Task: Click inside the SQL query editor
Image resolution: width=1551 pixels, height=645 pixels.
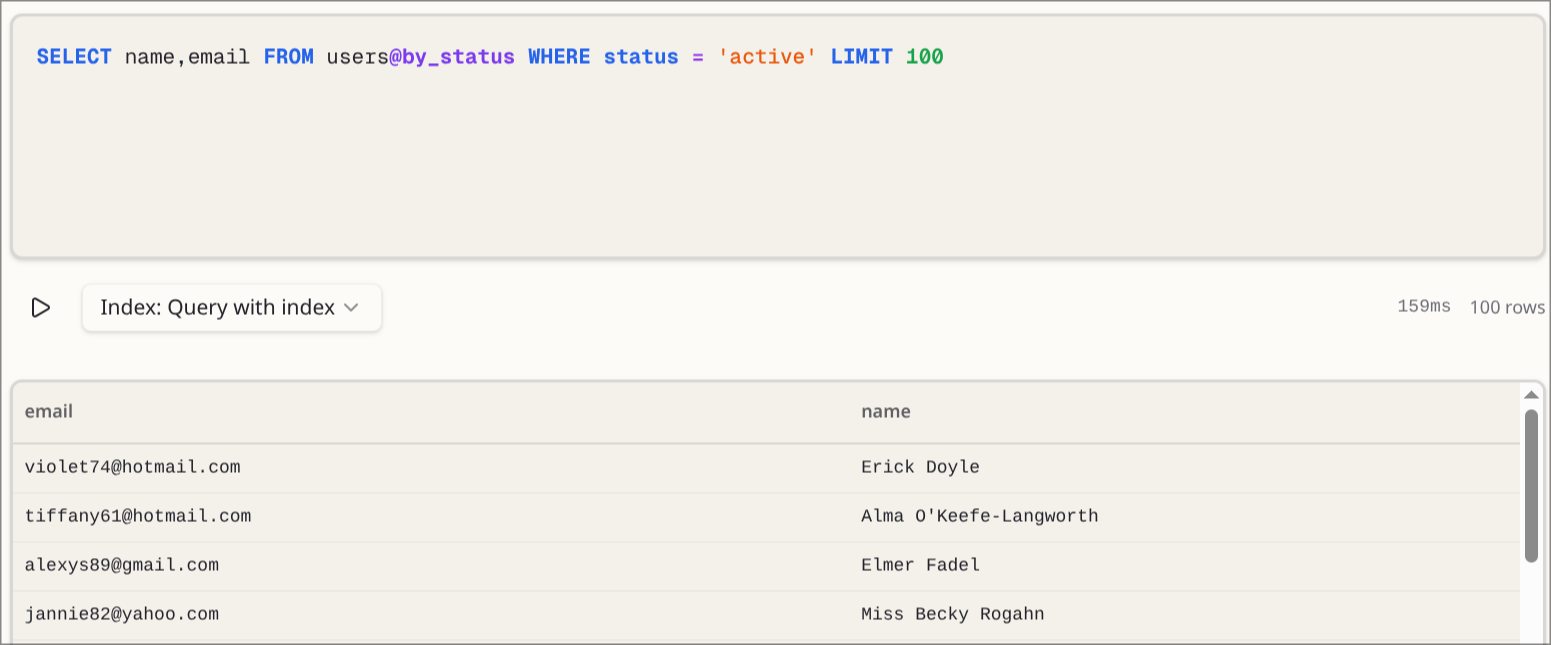Action: coord(776,160)
